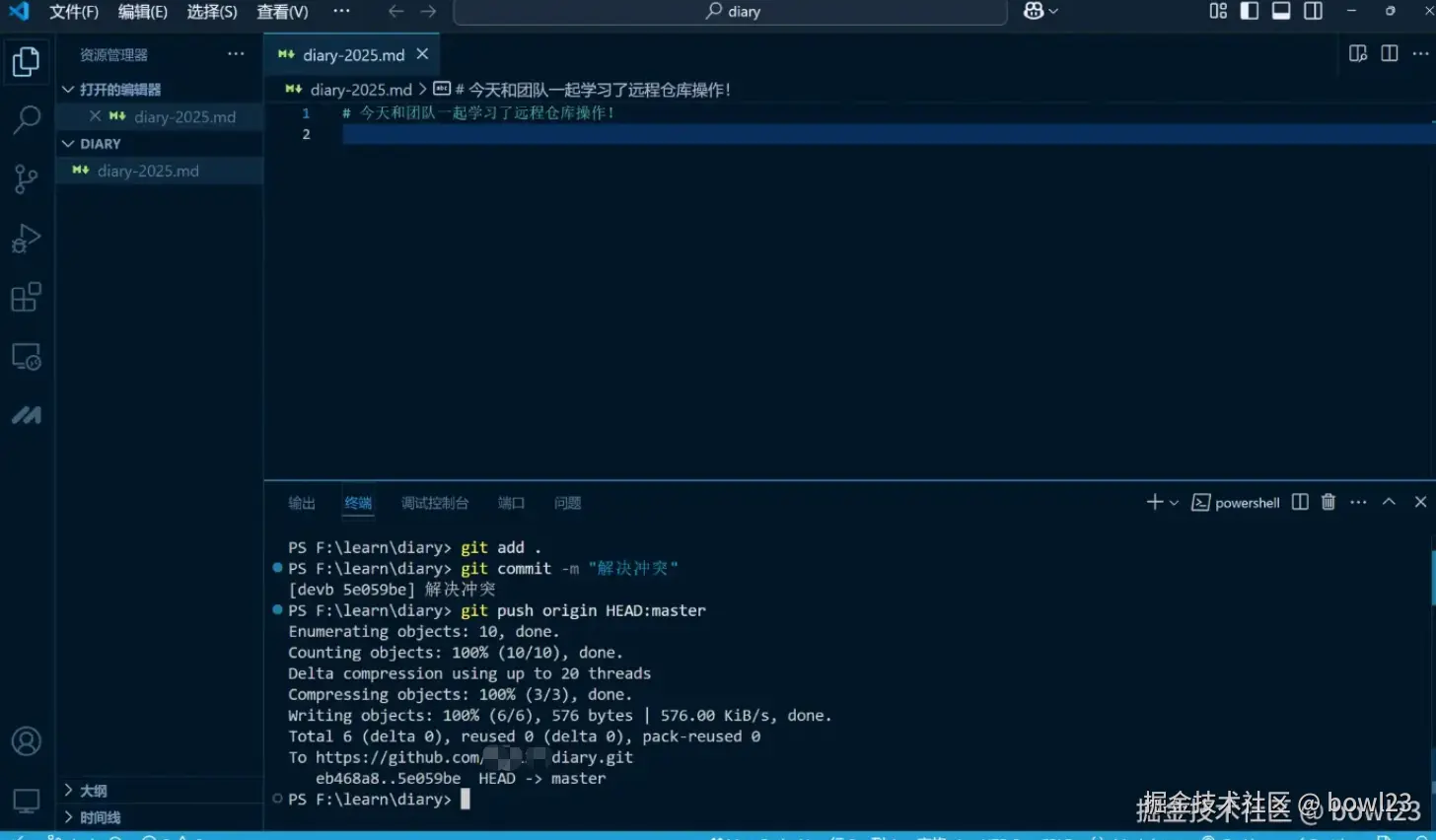Screen dimensions: 1436x840
Task: Open editor More Actions ellipsis
Action: pyautogui.click(x=1421, y=53)
